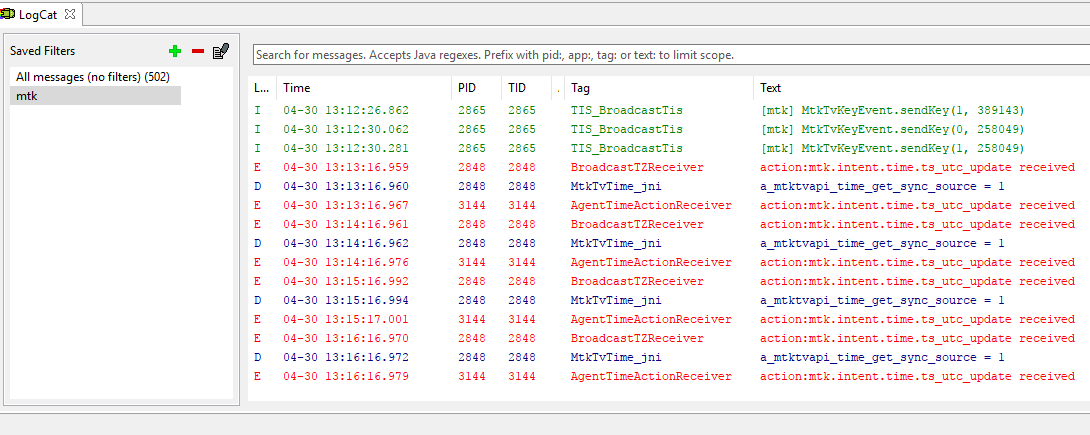
Task: Click the Tag column header
Action: tap(659, 88)
